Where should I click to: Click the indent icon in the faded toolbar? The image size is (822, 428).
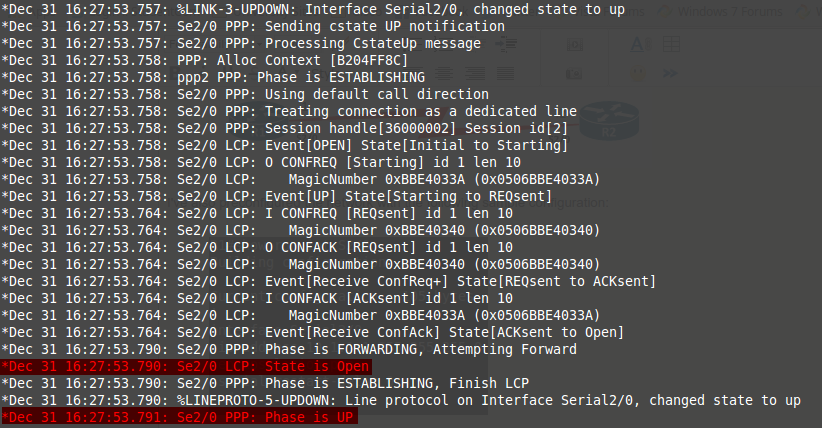coord(508,45)
